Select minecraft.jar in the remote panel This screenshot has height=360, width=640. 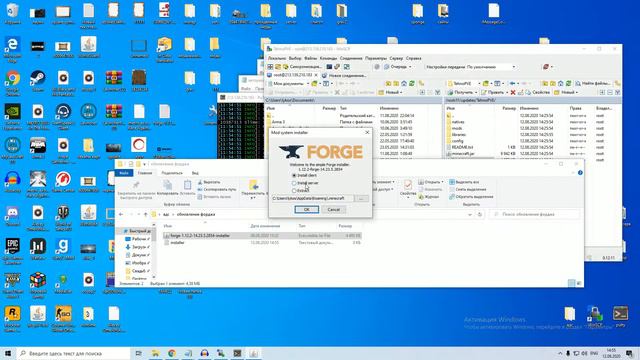(462, 153)
